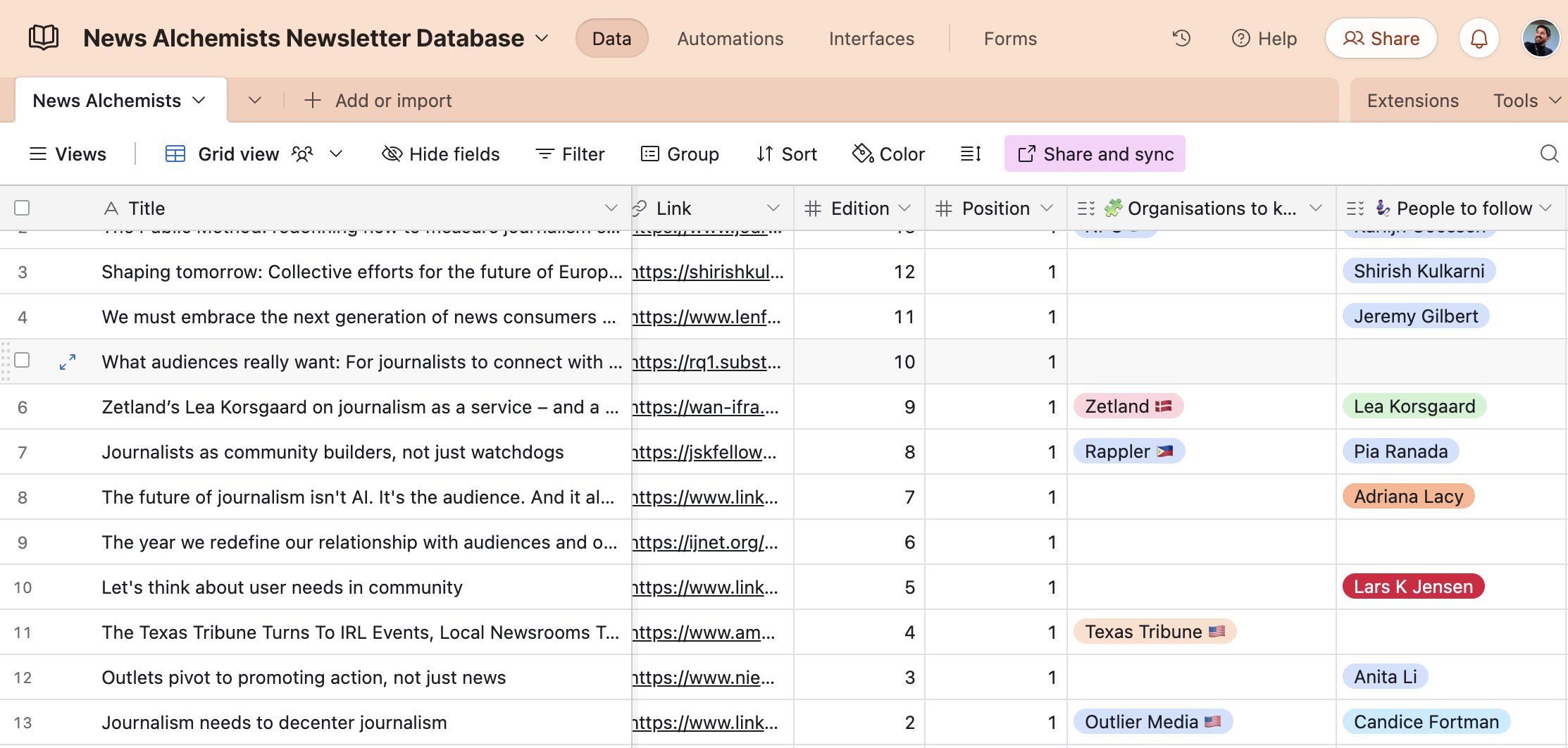Open the search magnifier icon
1568x748 pixels.
click(1549, 154)
